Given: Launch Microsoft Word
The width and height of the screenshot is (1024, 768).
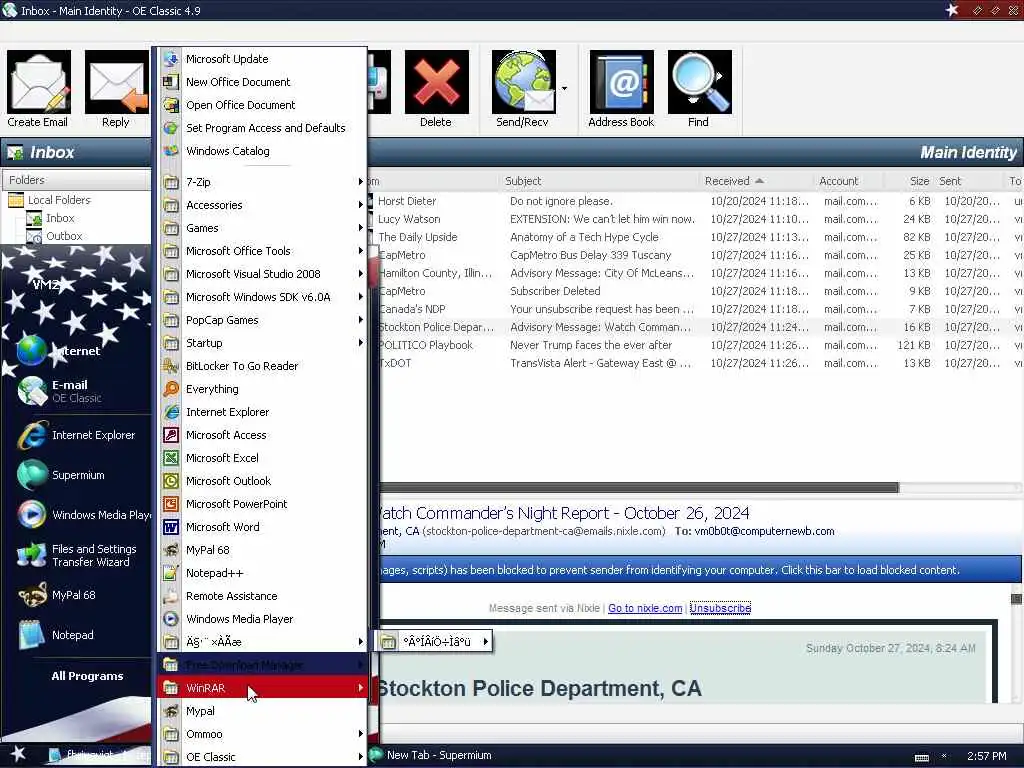Looking at the screenshot, I should click(x=263, y=527).
